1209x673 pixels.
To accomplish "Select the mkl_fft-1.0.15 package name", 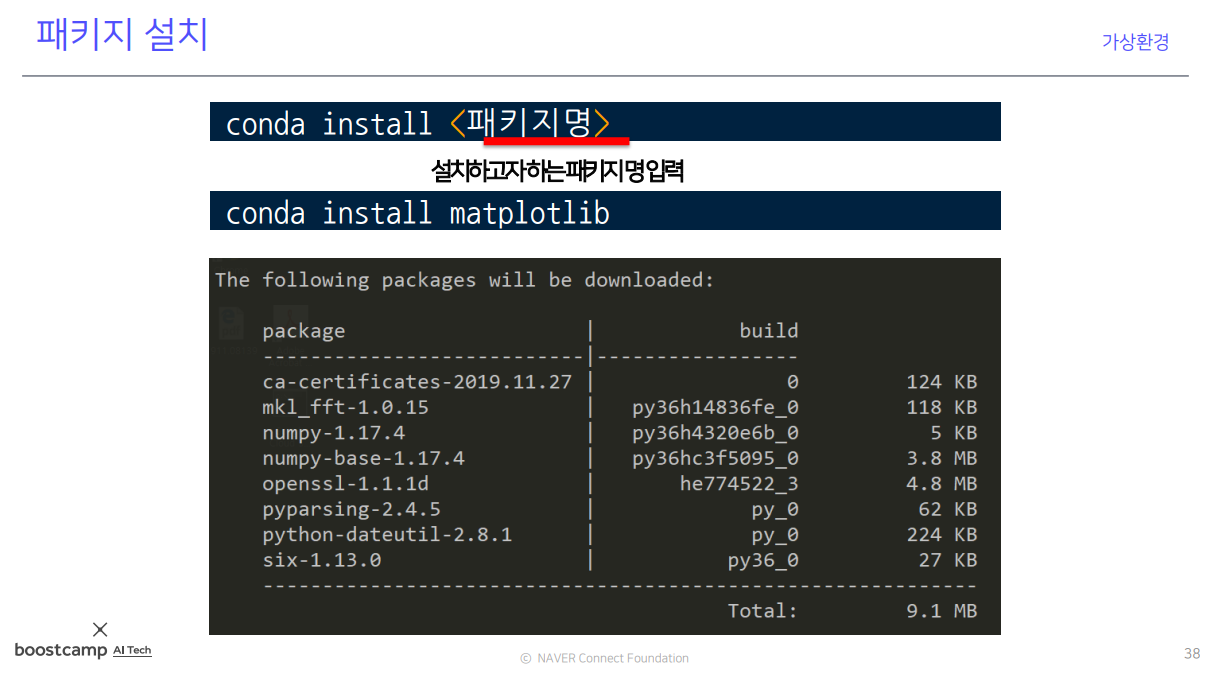I will 346,407.
